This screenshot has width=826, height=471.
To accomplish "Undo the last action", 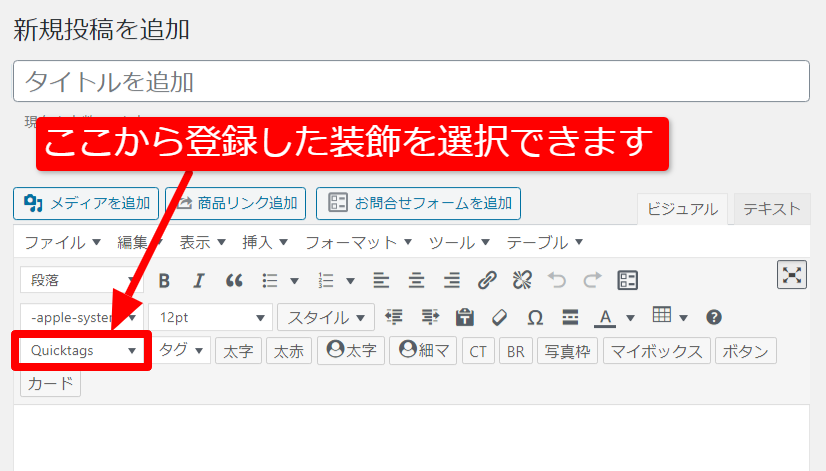I will click(x=557, y=280).
